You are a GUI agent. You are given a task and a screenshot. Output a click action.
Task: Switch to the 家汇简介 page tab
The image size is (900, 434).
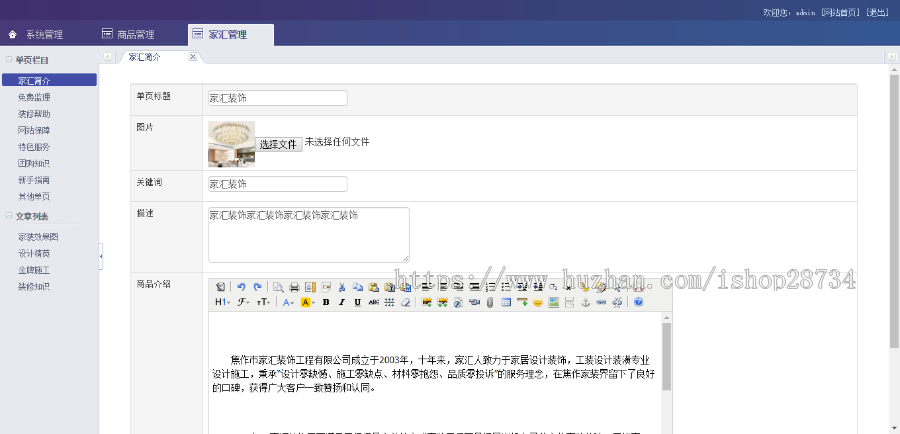(145, 57)
